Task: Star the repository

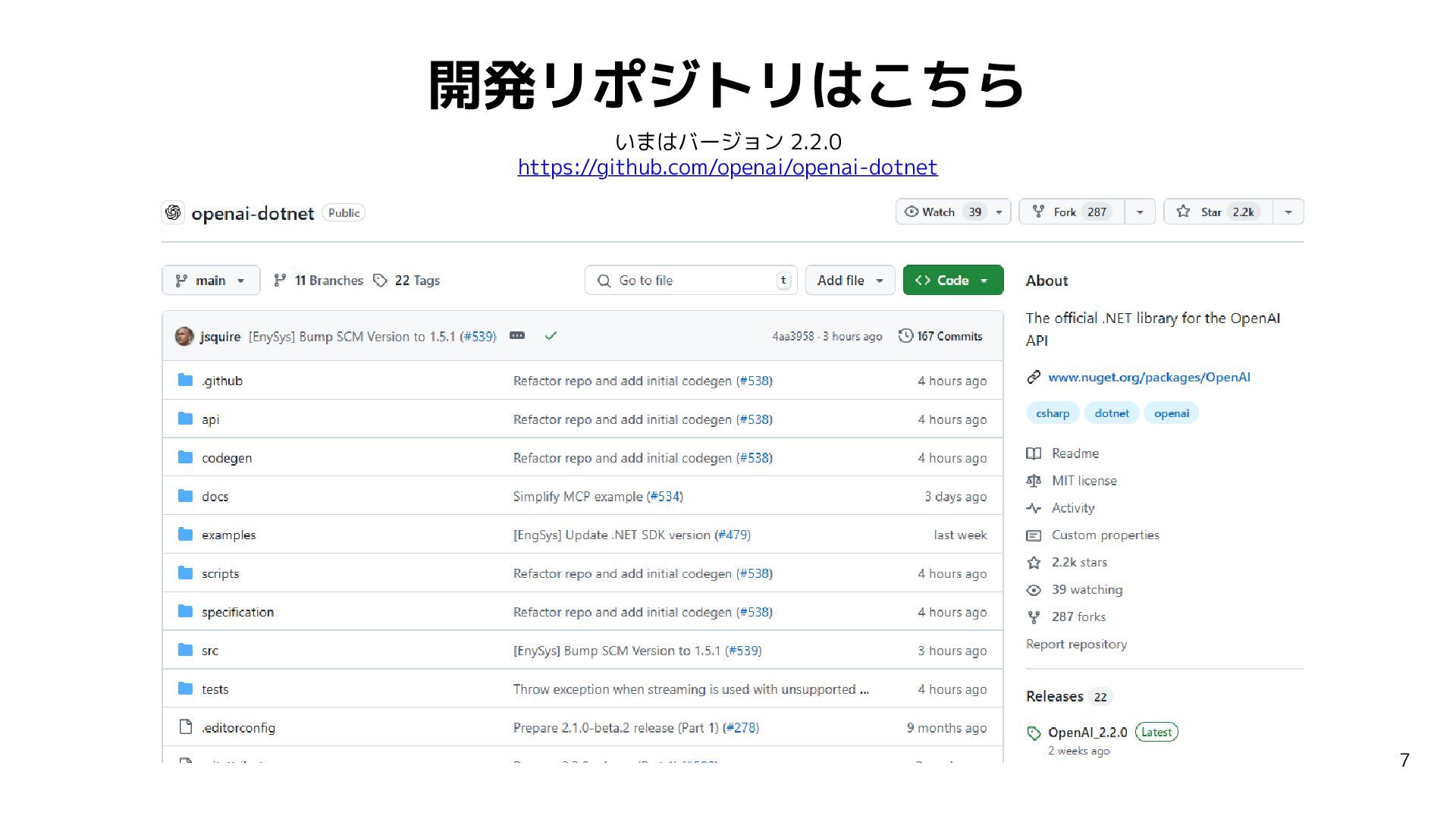Action: pyautogui.click(x=1218, y=212)
